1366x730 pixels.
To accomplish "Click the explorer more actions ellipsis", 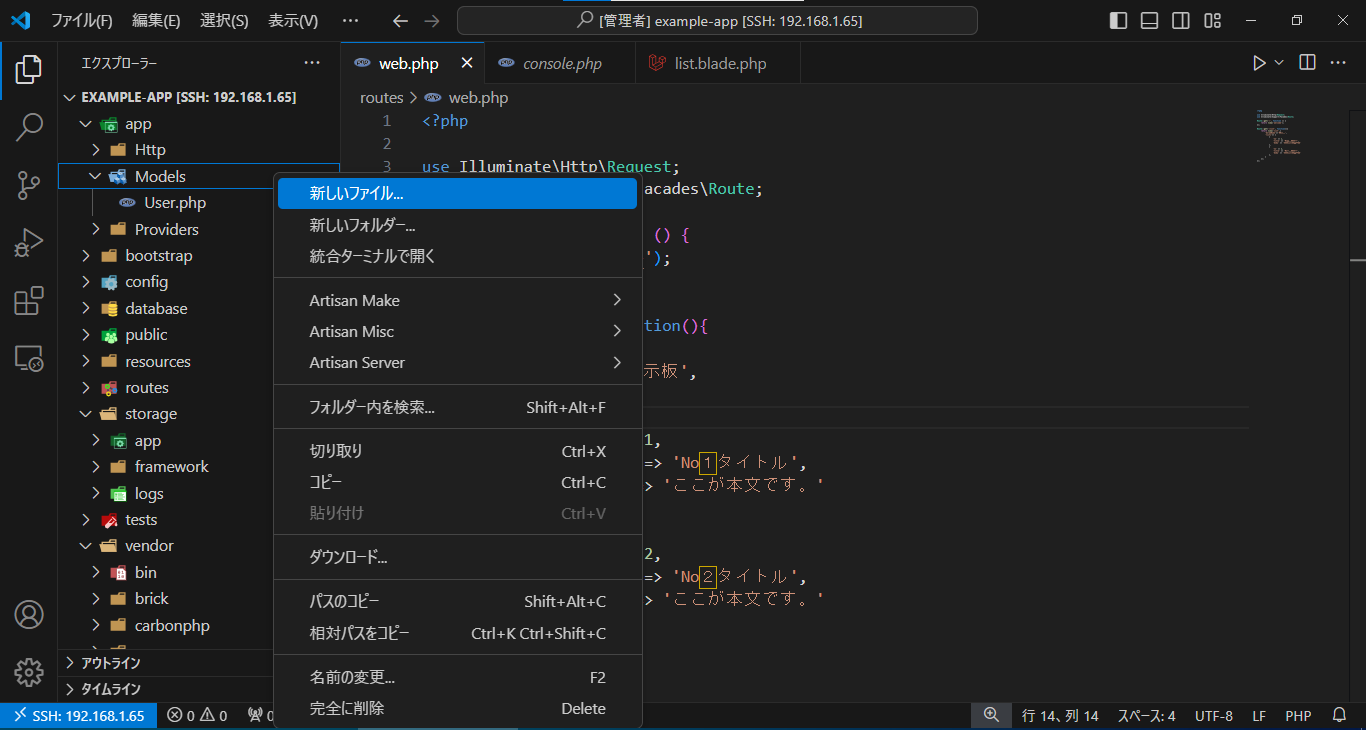I will pyautogui.click(x=312, y=63).
